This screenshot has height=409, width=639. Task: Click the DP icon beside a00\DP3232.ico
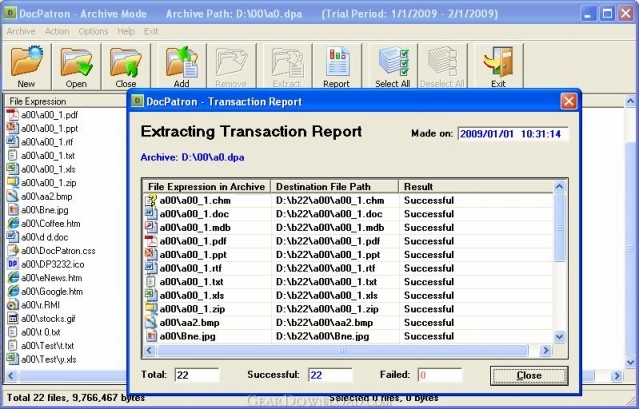[13, 264]
